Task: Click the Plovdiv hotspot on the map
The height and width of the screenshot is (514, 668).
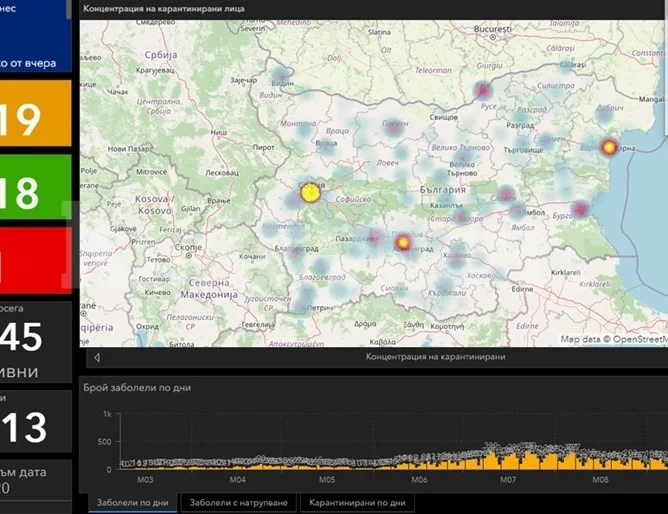Action: pyautogui.click(x=403, y=242)
